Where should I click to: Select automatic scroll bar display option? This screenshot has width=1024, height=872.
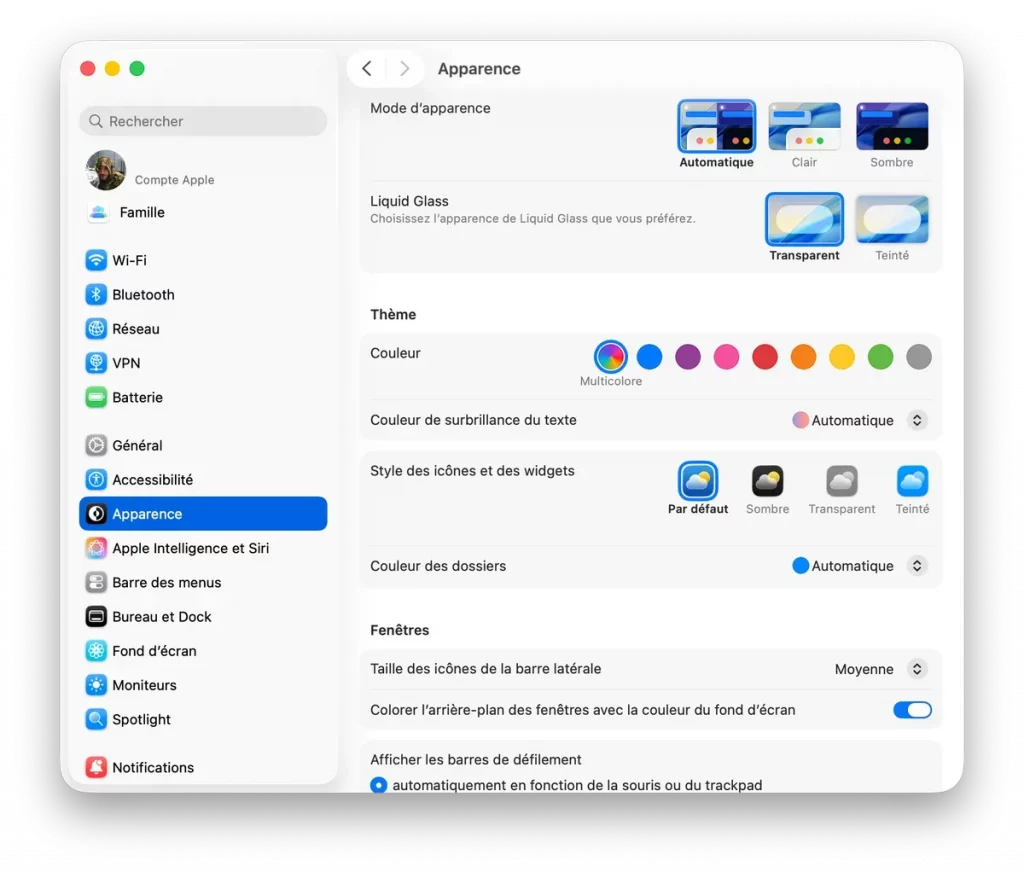pyautogui.click(x=379, y=786)
